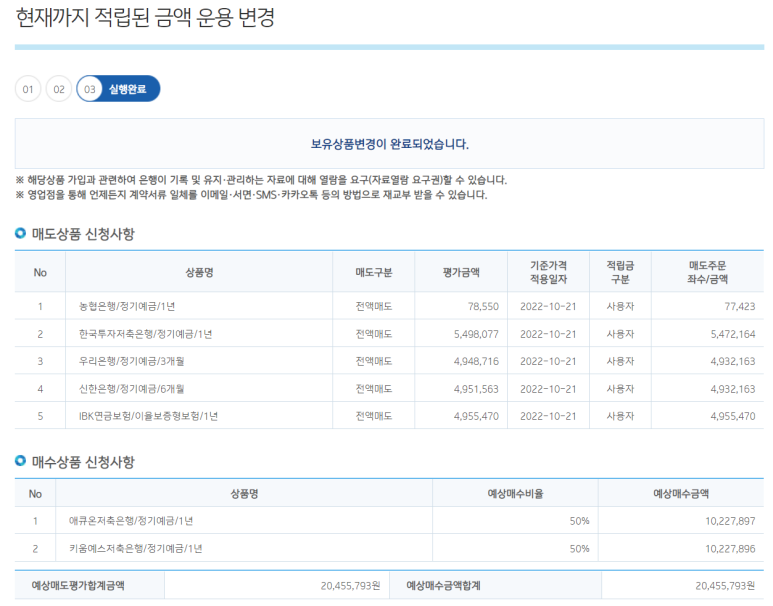This screenshot has height=606, width=773.
Task: Click the 자료열람 요구권 notice line
Action: (261, 180)
